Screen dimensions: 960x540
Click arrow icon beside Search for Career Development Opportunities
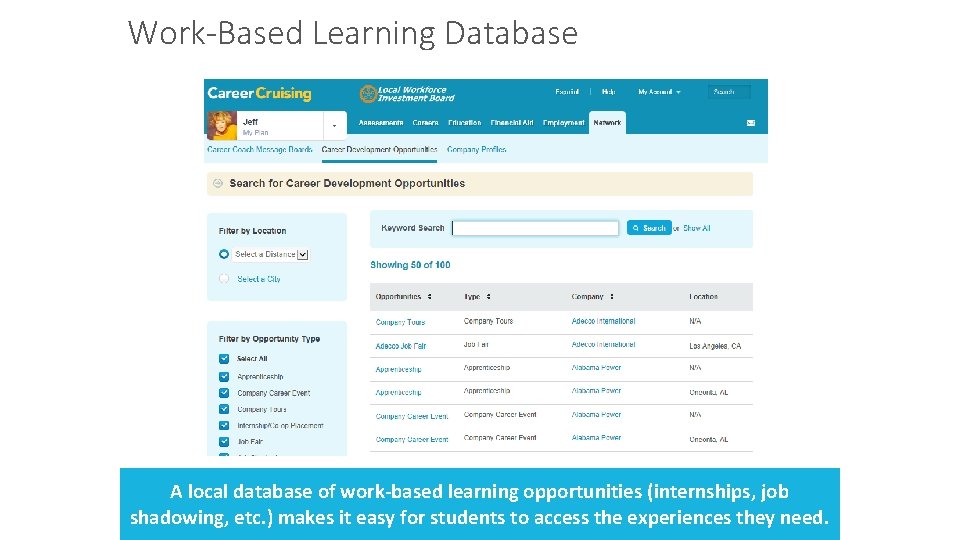[x=217, y=183]
